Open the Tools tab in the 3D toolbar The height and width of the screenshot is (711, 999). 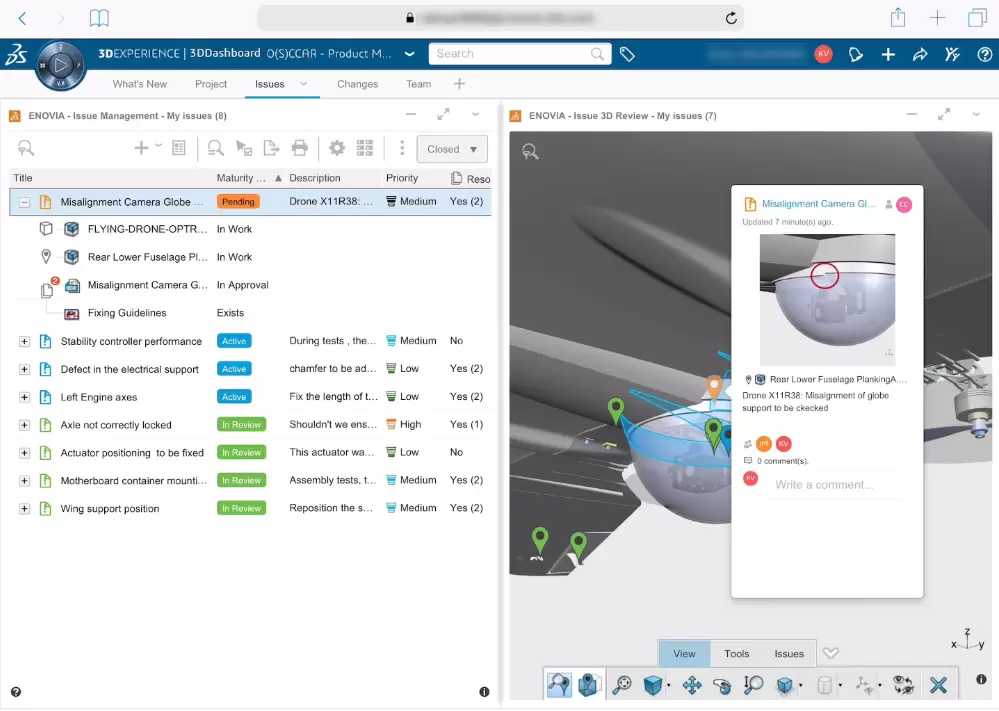[736, 654]
